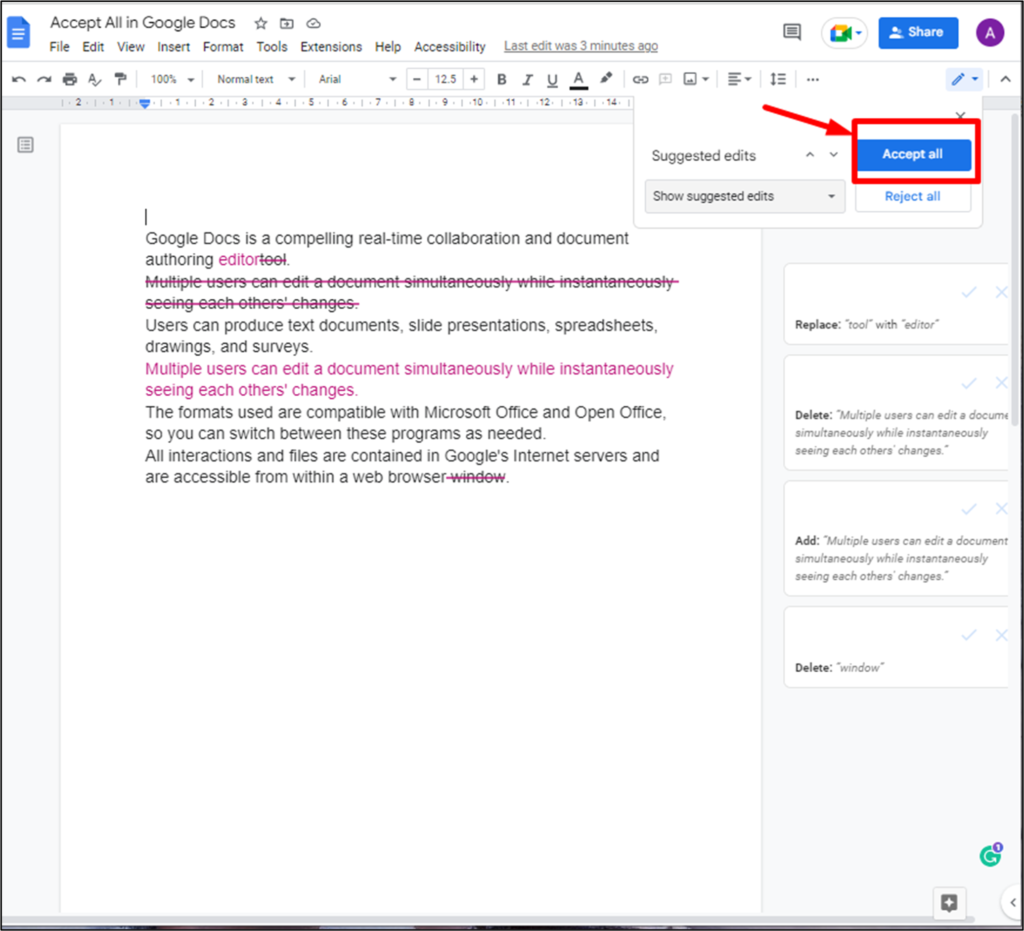Show more toolbar options

tap(812, 80)
